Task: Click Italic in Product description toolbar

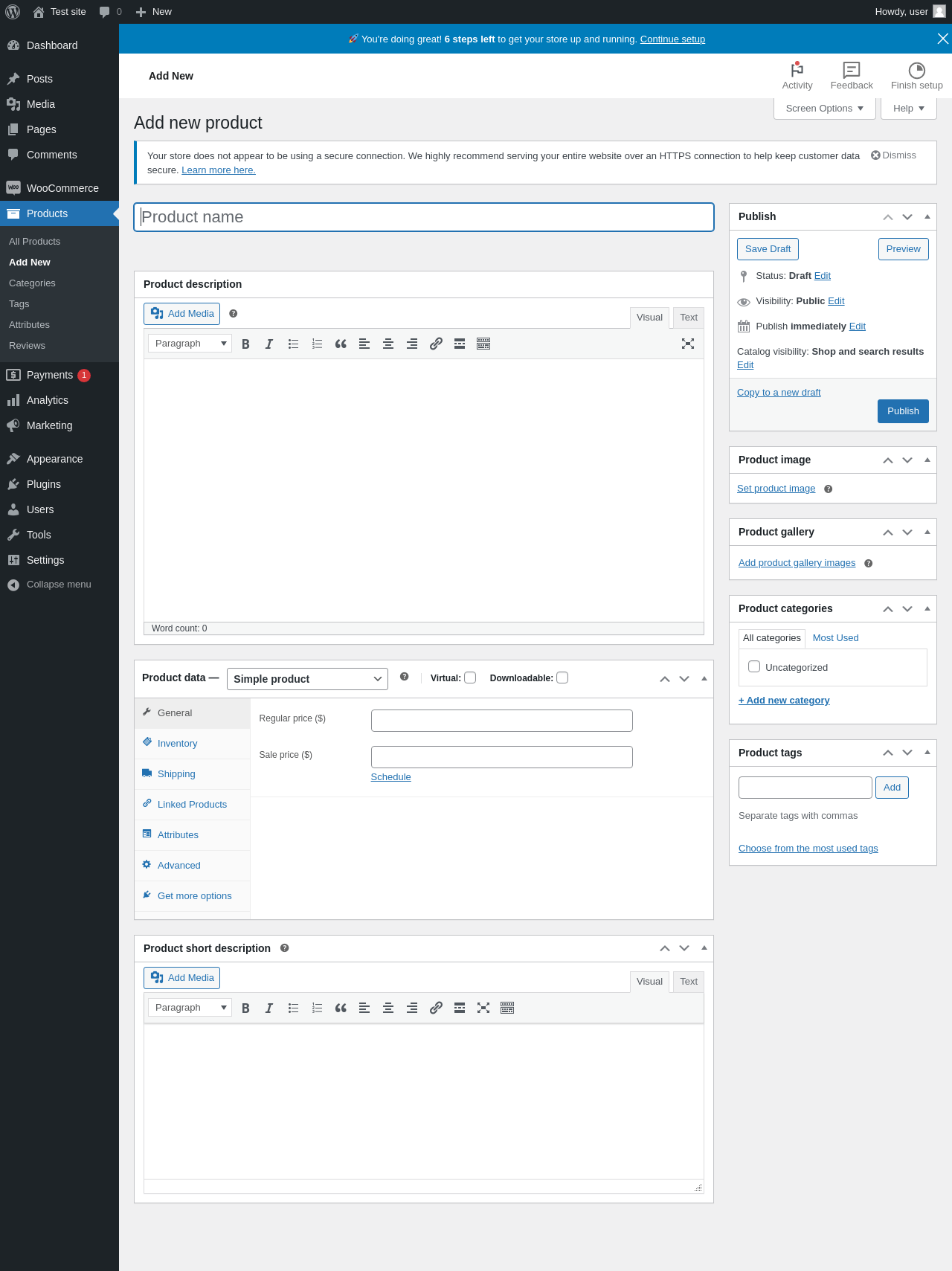Action: tap(269, 344)
